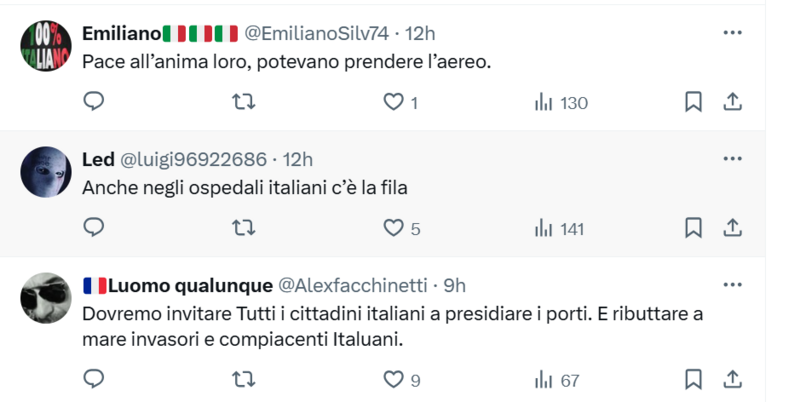The height and width of the screenshot is (402, 800).
Task: Share Led's tweet
Action: coord(731,228)
